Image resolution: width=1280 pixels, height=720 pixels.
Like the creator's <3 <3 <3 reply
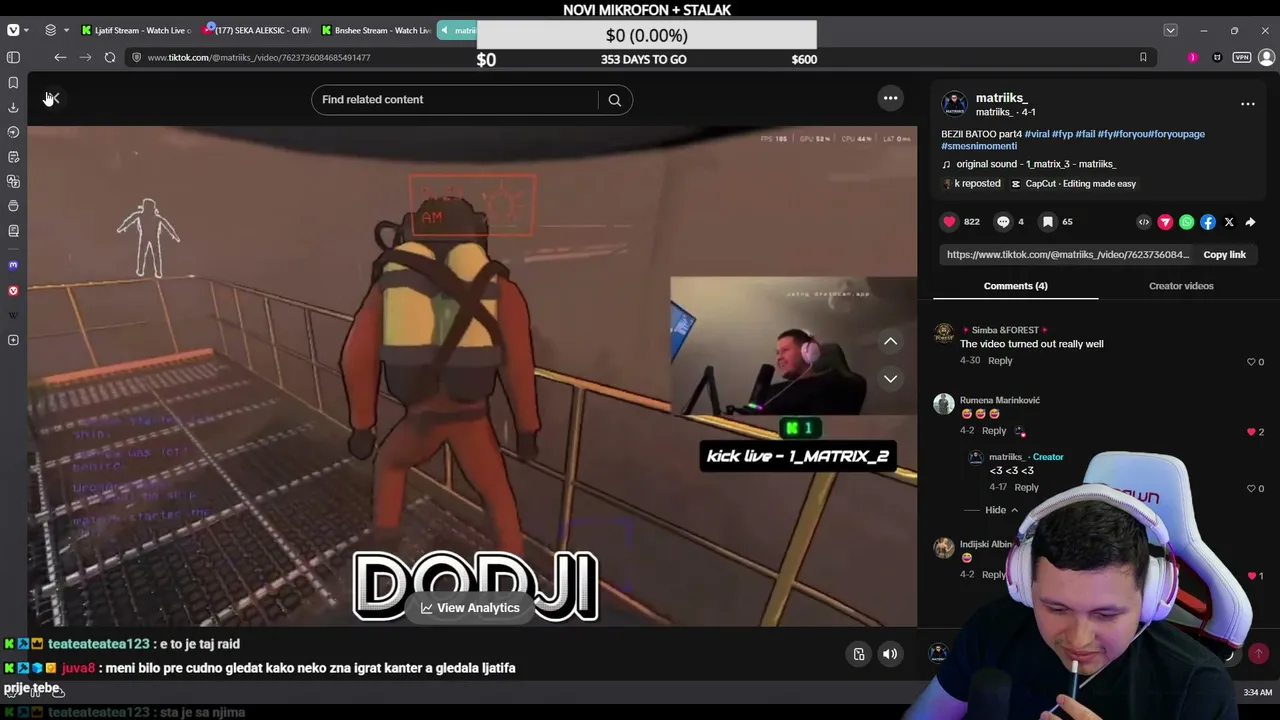[1251, 489]
